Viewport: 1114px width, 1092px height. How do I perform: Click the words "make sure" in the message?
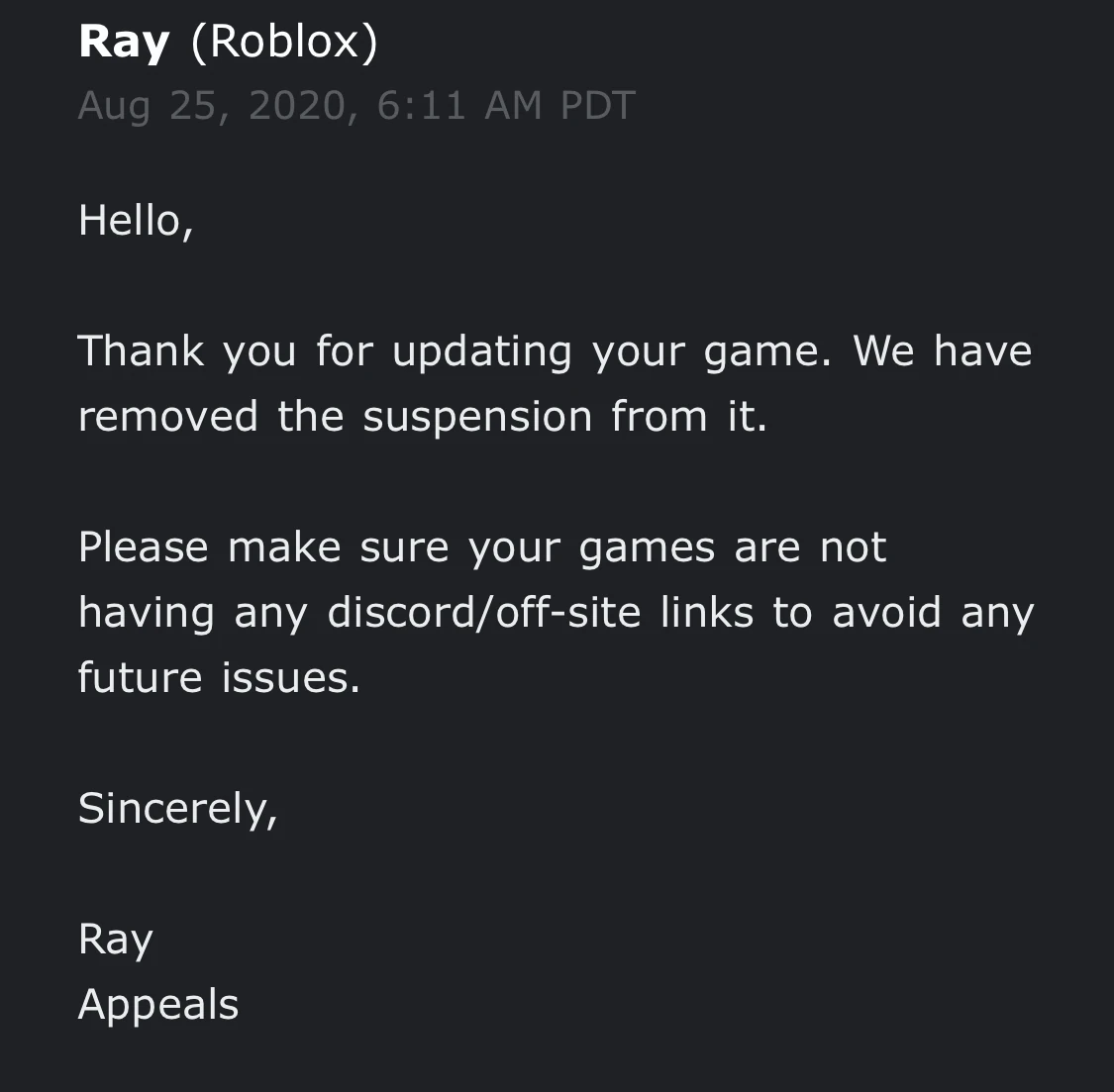click(338, 547)
